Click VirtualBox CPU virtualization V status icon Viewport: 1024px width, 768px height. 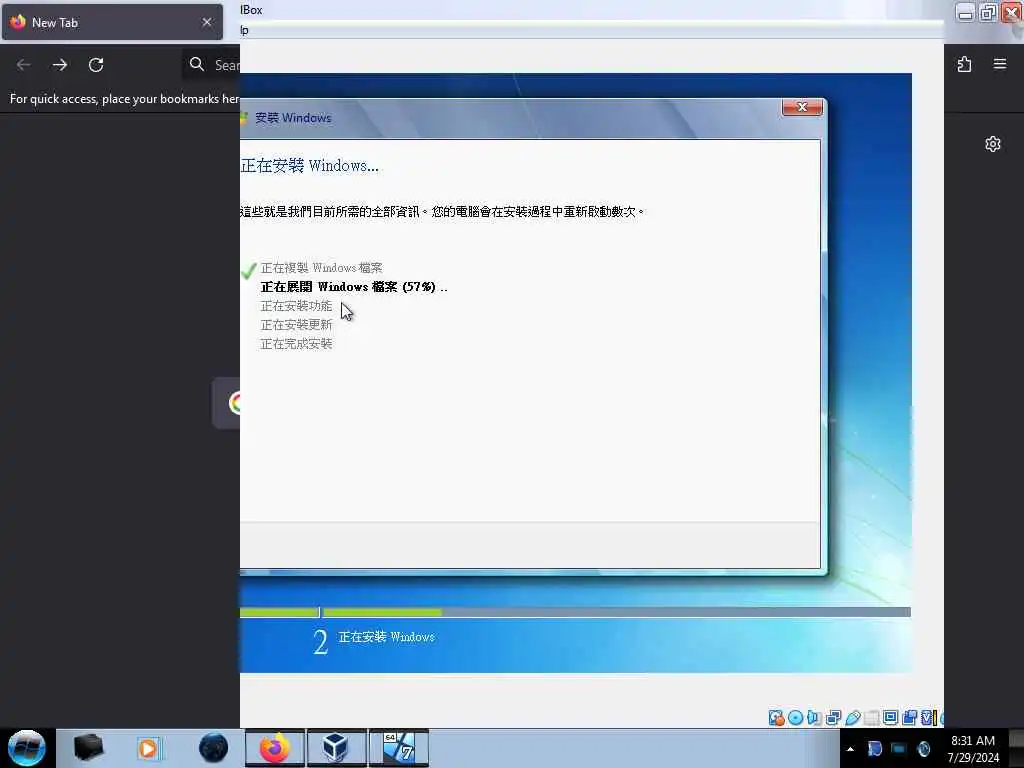[927, 718]
